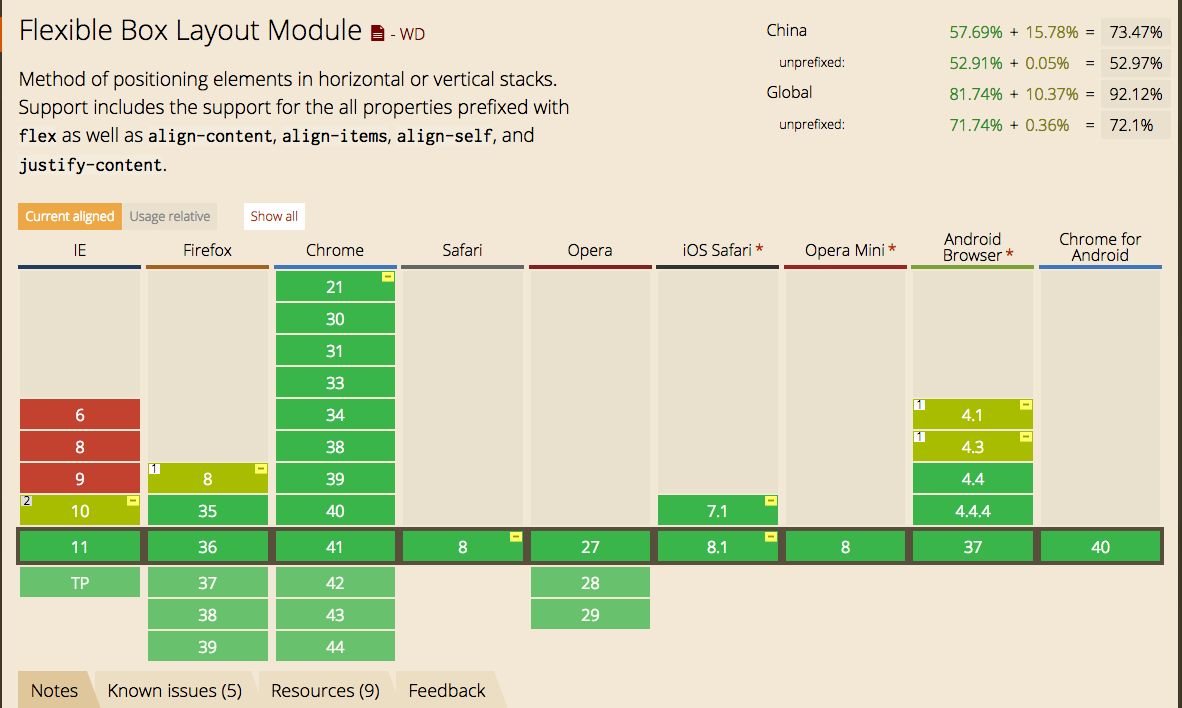Image resolution: width=1182 pixels, height=708 pixels.
Task: Click the Opera 29 future cell
Action: [x=590, y=614]
